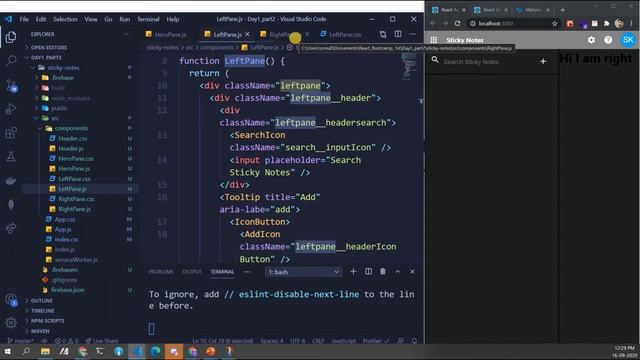Open the terminal shell dropdown showing bash
The image size is (640, 360).
coord(303,272)
